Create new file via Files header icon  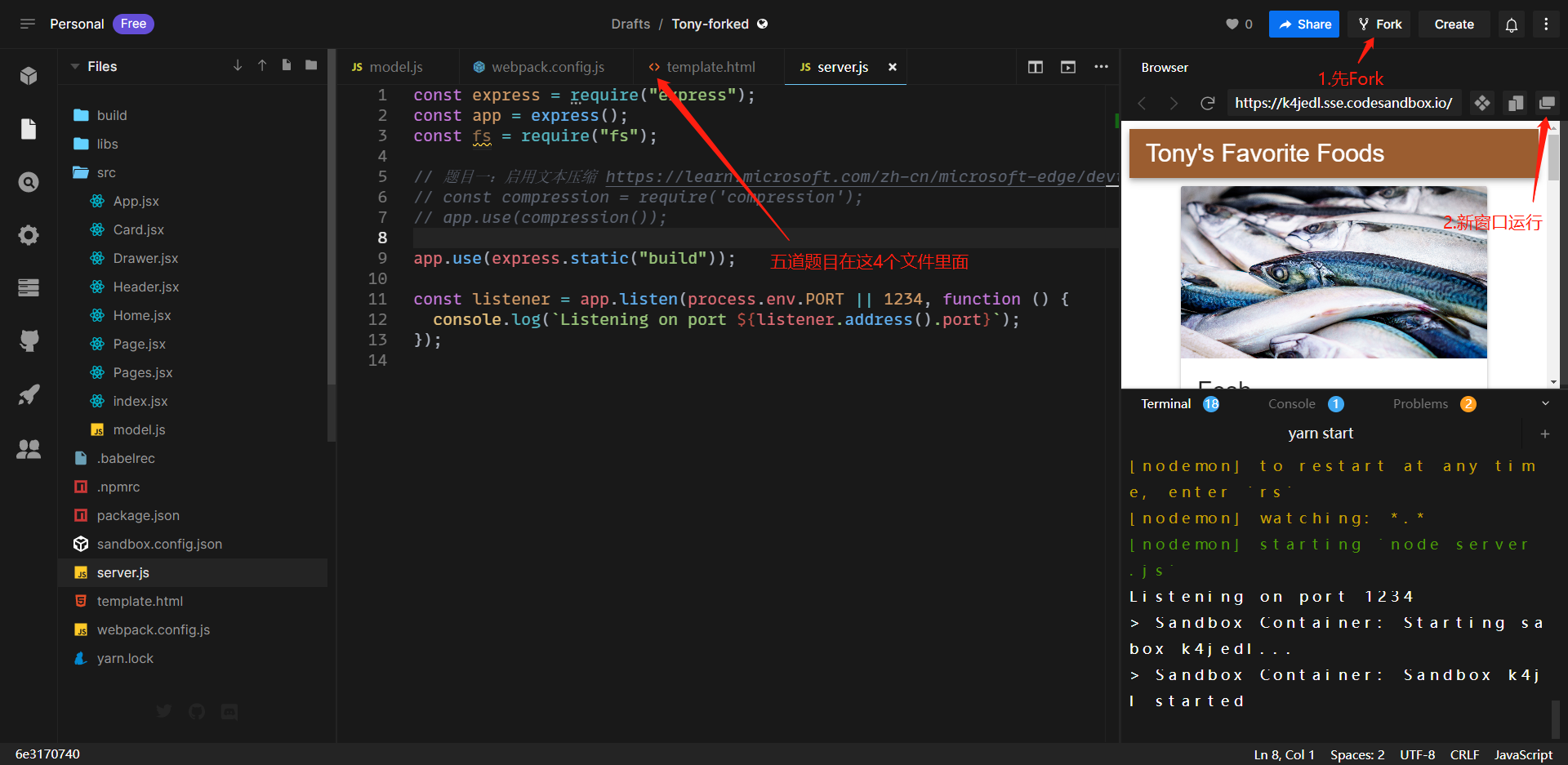pos(287,65)
